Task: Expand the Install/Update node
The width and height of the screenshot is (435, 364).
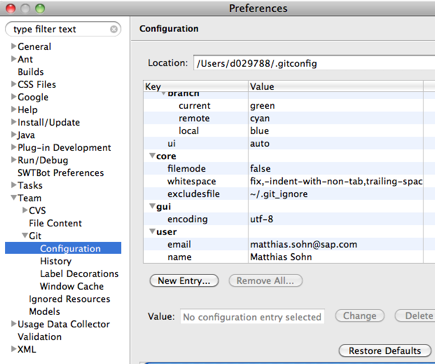Action: coord(14,122)
